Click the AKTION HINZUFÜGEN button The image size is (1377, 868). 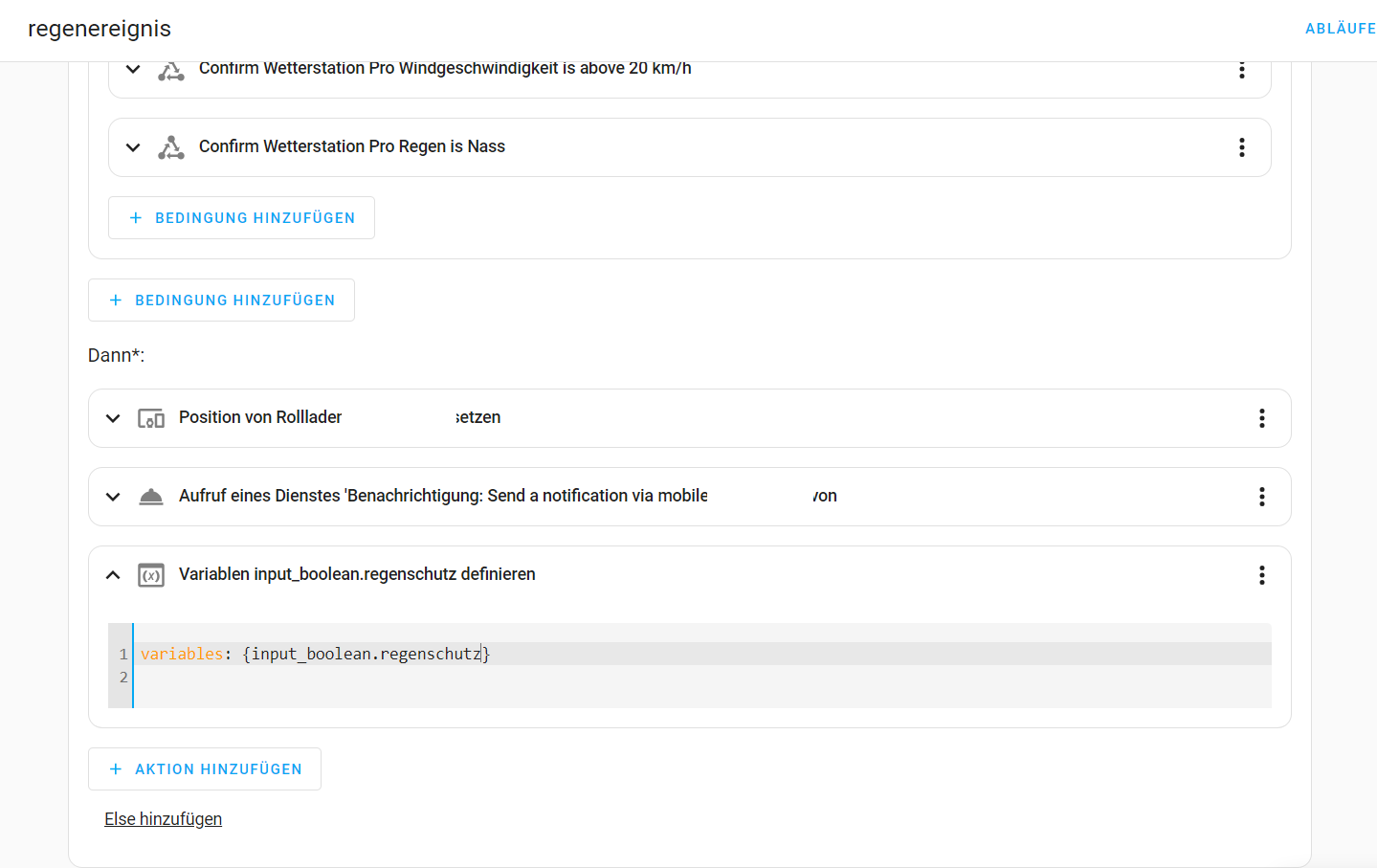coord(204,768)
